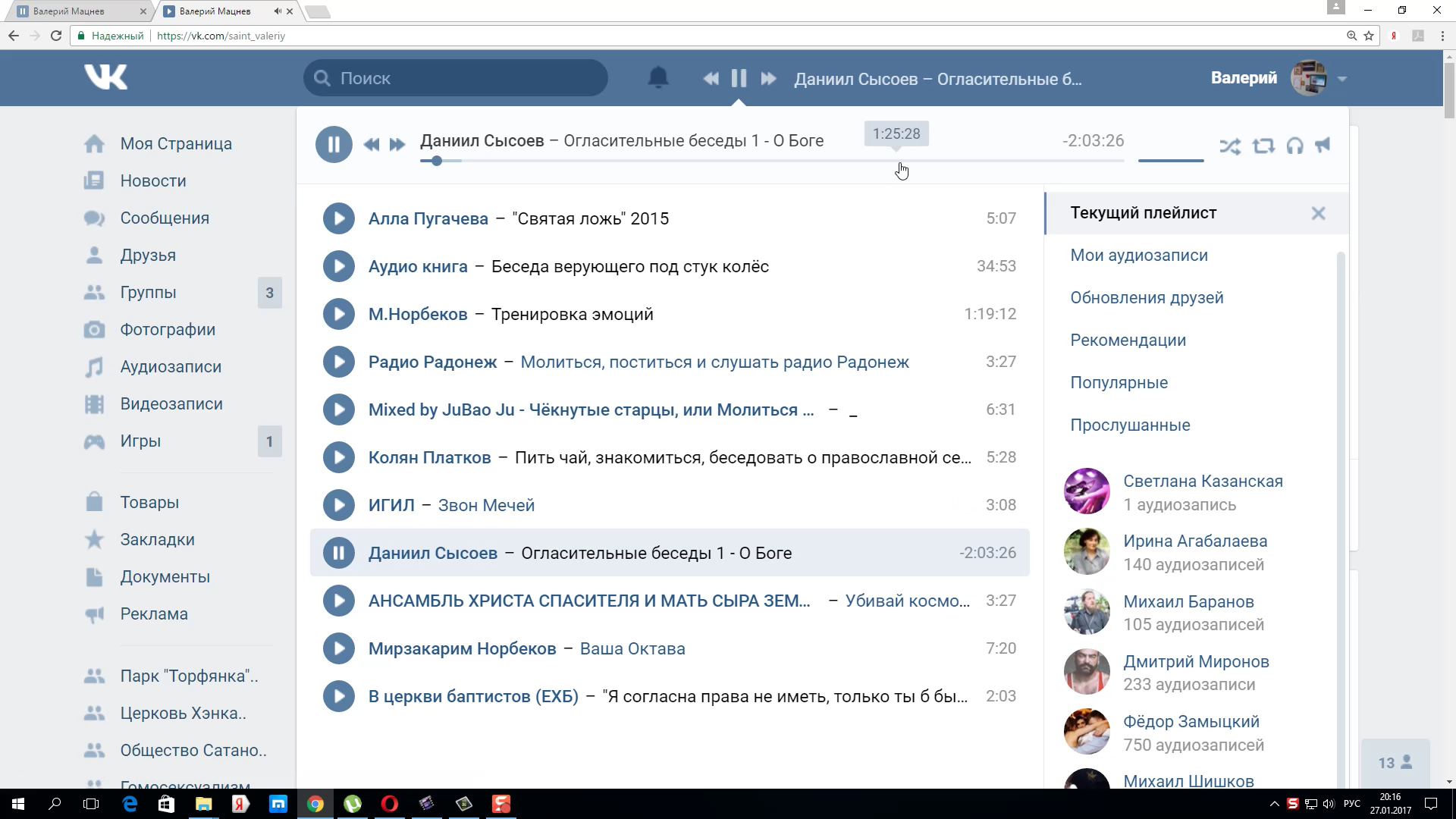Play the Радио Радонеж track
Viewport: 1456px width, 819px height.
[x=339, y=362]
